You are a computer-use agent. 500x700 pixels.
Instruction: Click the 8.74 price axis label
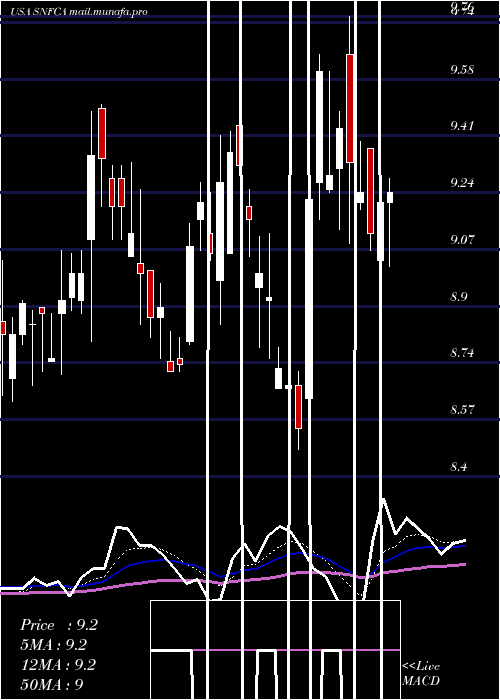[462, 353]
